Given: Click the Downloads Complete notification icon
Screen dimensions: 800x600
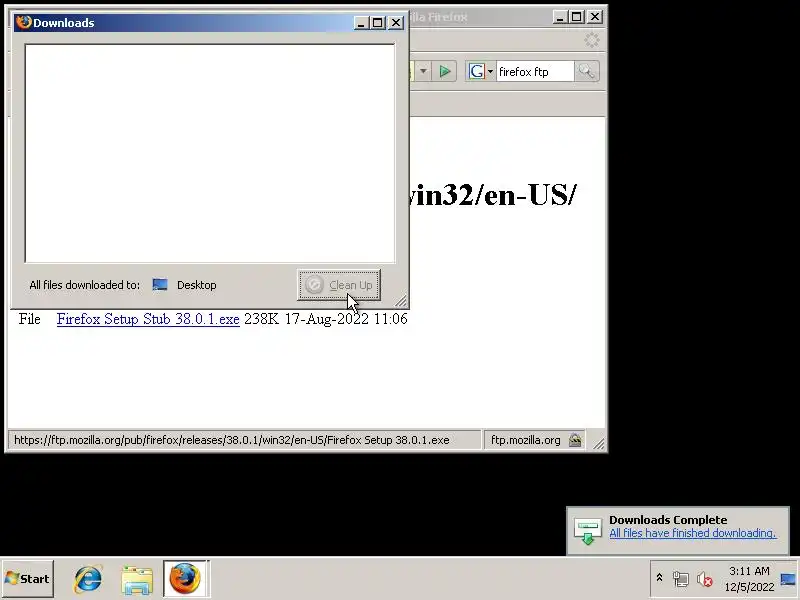Looking at the screenshot, I should (x=587, y=531).
